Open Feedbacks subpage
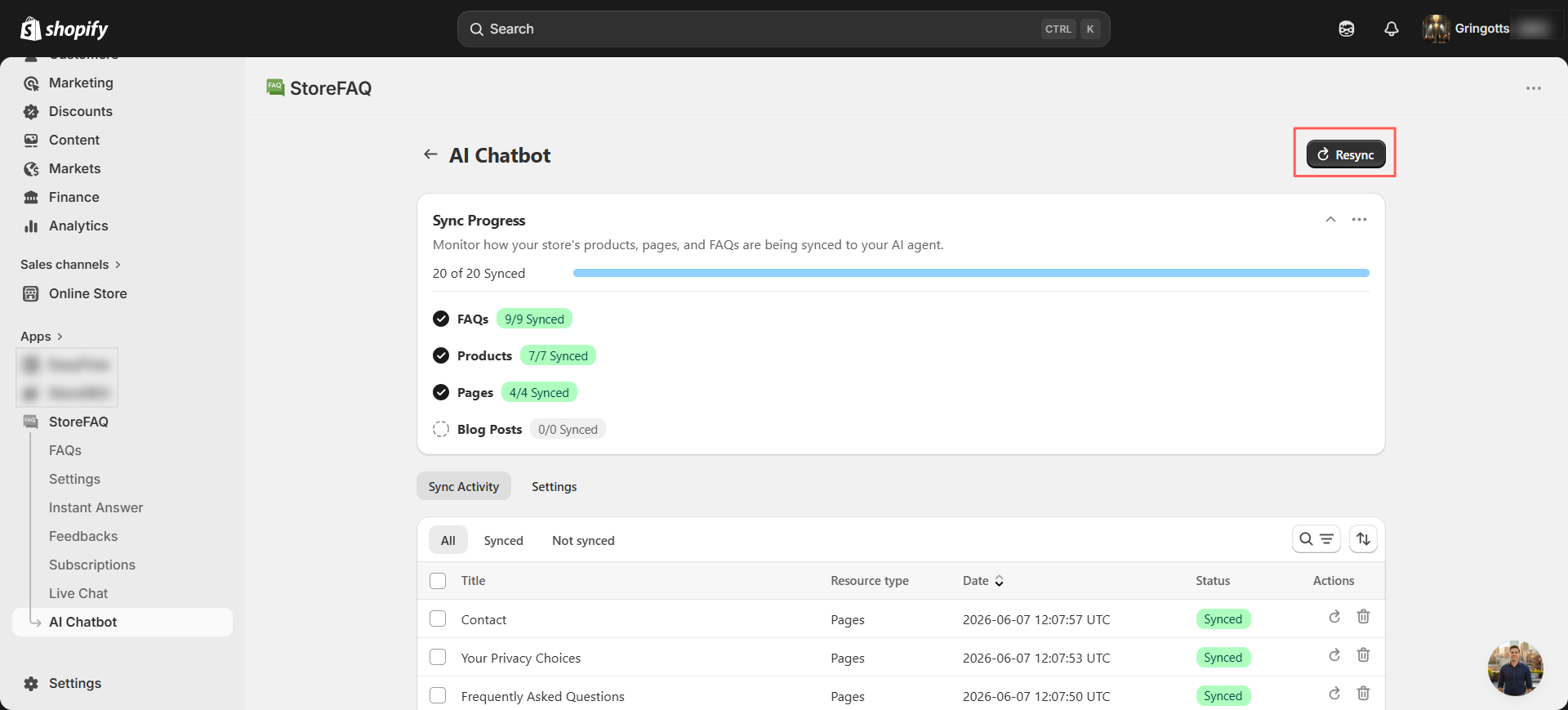1568x710 pixels. pyautogui.click(x=83, y=536)
